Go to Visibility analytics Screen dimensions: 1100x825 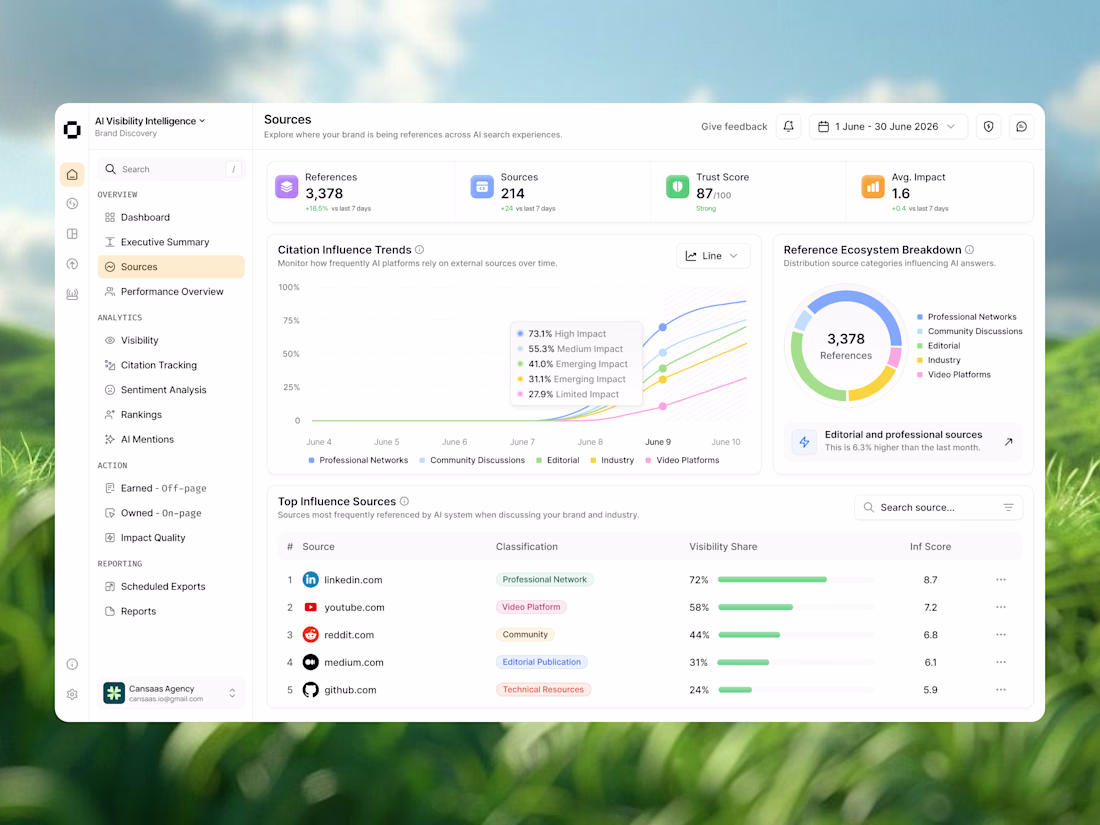(170, 340)
